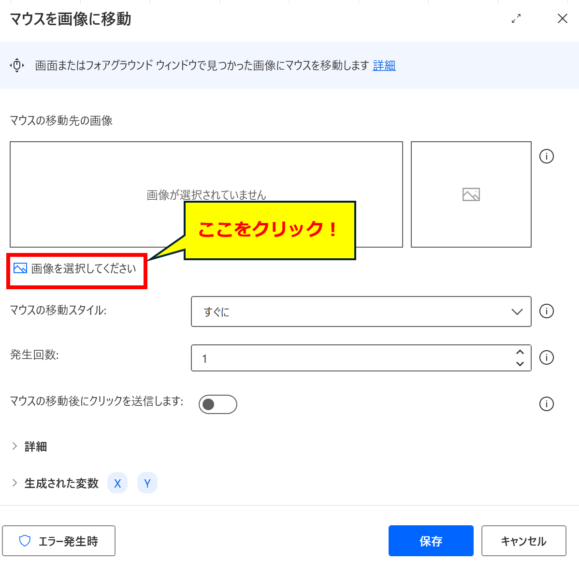Increase 発生回数 with the up arrow

click(520, 352)
